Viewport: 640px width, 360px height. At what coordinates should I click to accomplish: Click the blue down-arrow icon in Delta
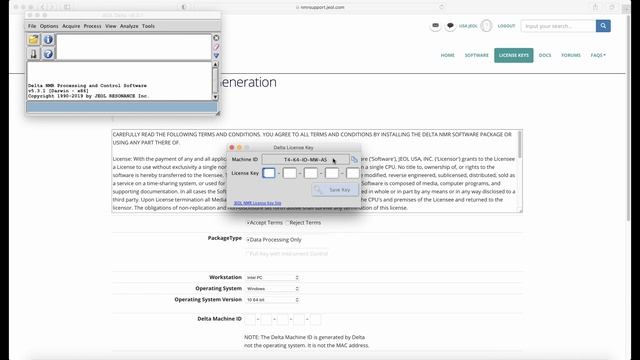[x=216, y=56]
